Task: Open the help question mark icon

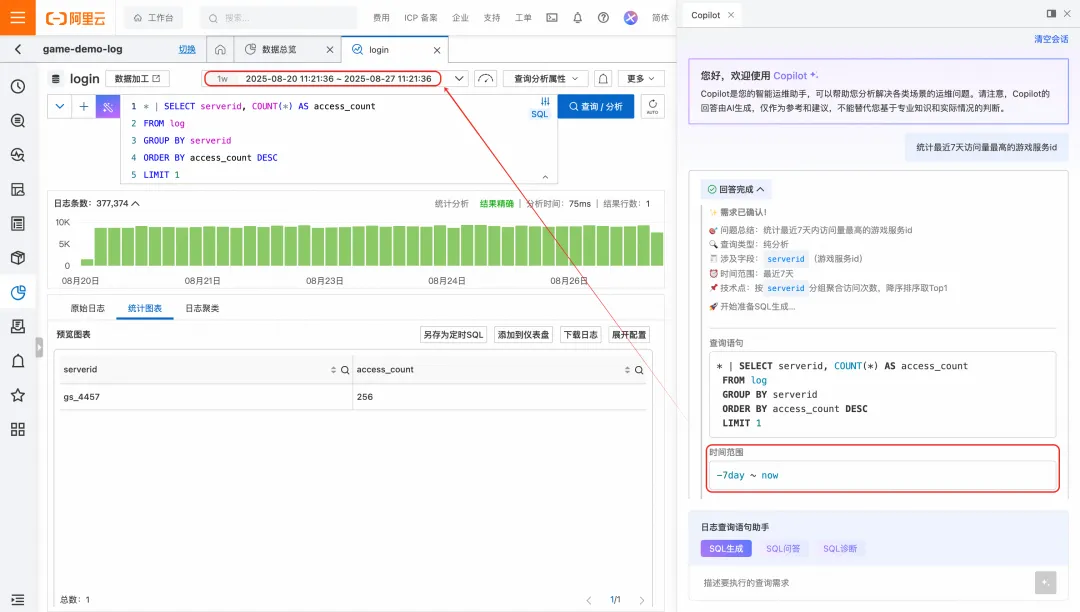Action: [603, 18]
